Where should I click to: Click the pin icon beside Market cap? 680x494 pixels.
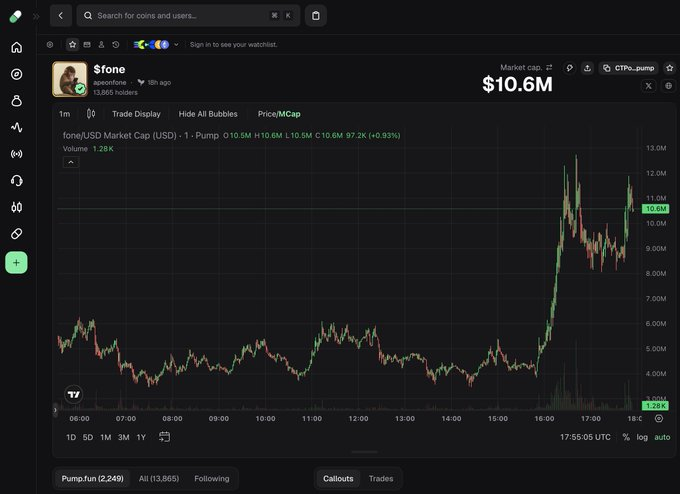(569, 68)
